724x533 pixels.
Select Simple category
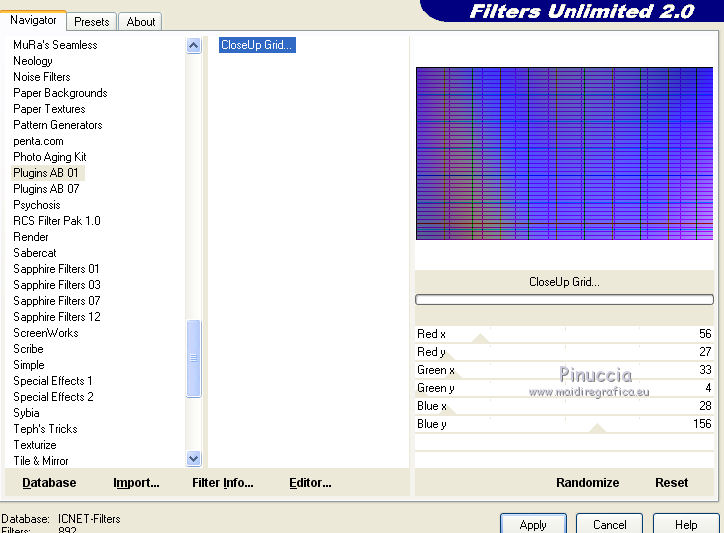(x=29, y=365)
